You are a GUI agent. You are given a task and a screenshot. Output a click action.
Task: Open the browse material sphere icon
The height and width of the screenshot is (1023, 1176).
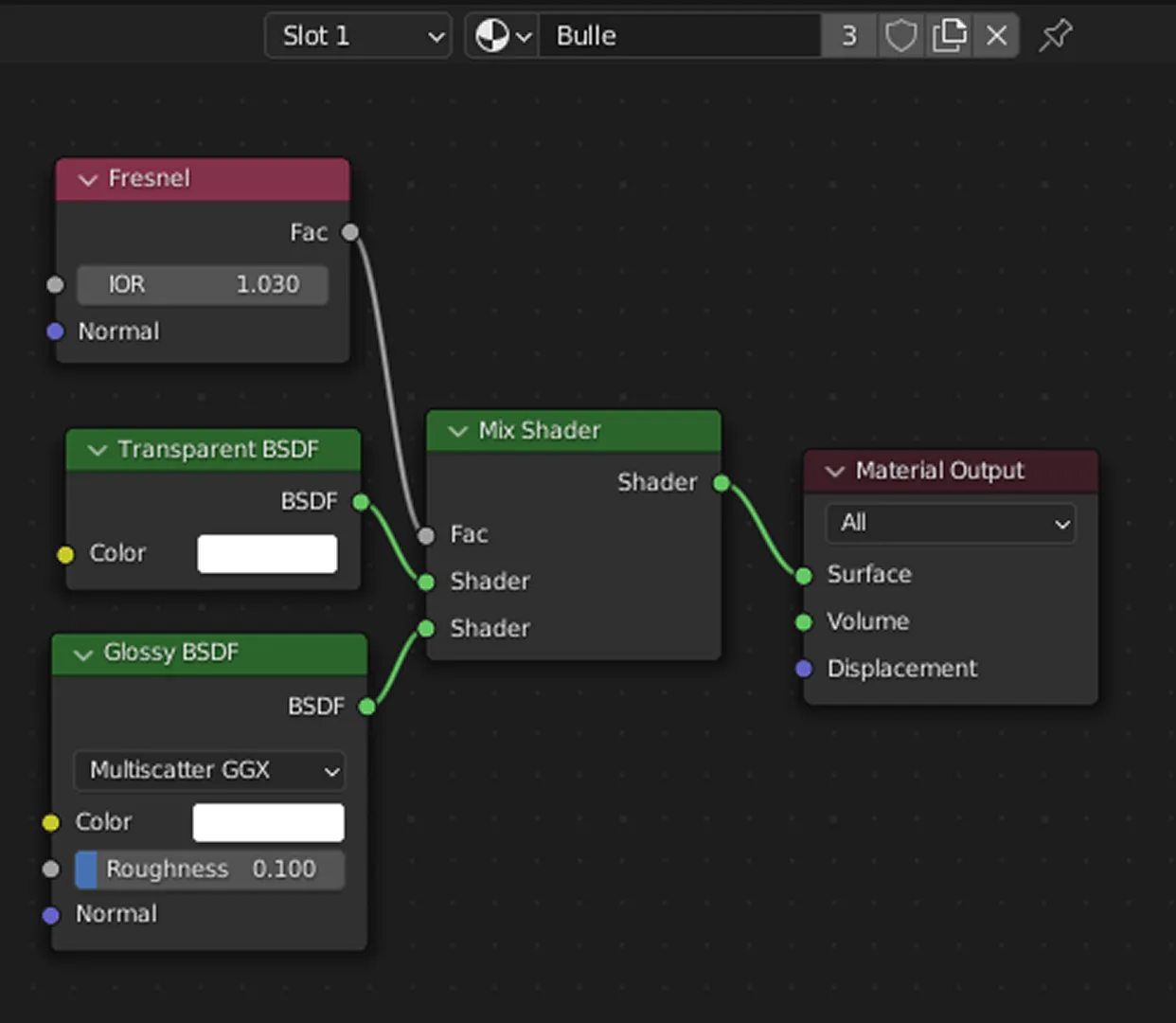491,35
